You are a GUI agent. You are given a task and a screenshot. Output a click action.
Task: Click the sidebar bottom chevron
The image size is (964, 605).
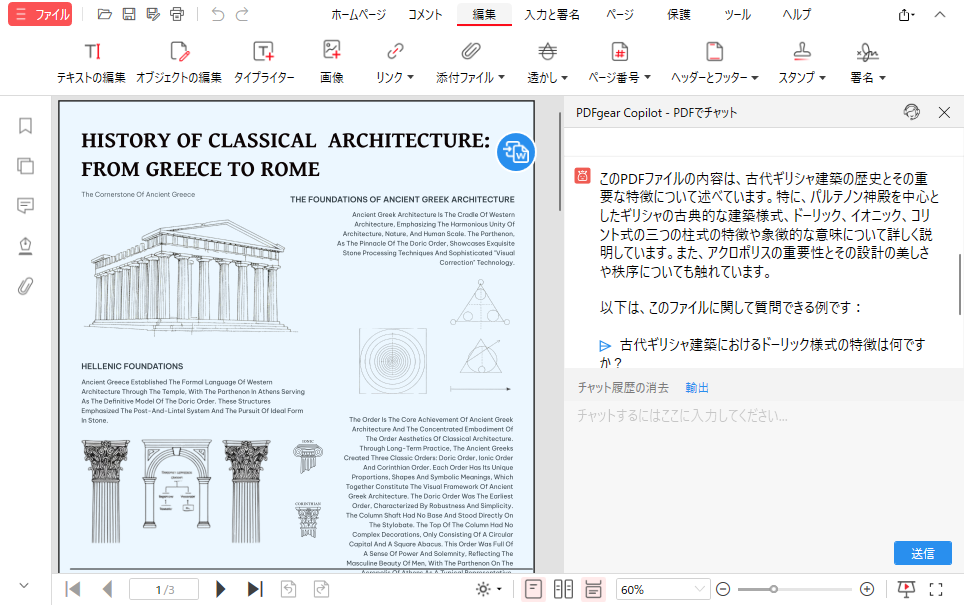click(x=24, y=586)
